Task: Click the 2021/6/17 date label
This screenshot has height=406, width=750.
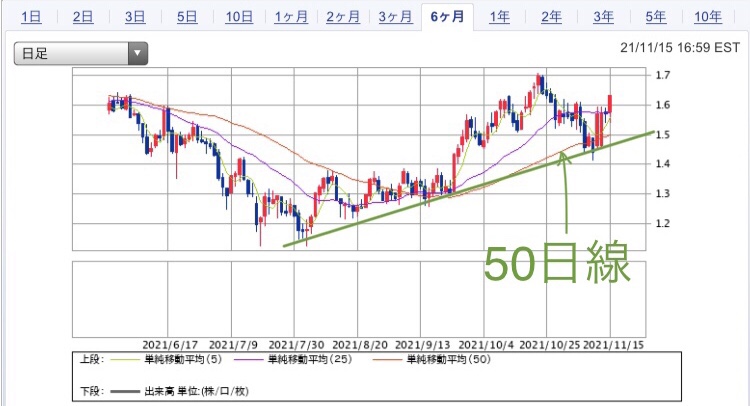Action: click(x=170, y=345)
